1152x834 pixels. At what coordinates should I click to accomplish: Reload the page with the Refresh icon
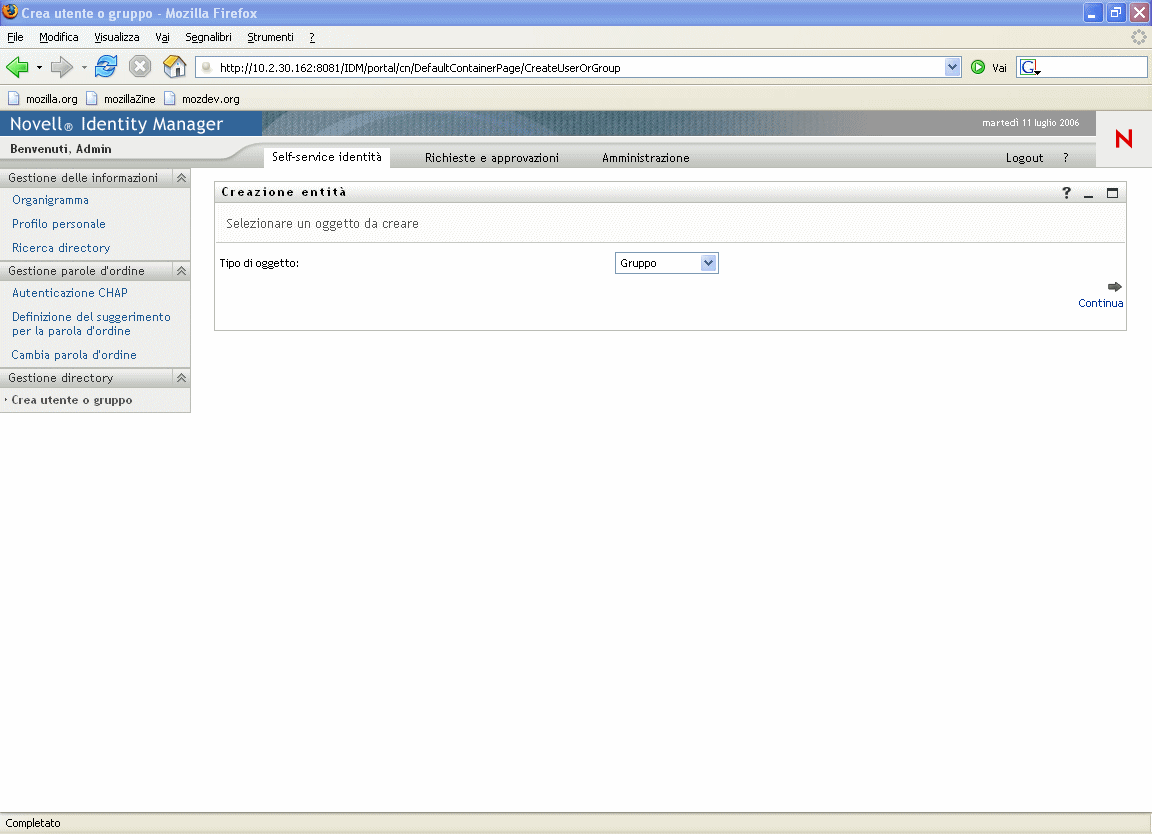(x=106, y=67)
